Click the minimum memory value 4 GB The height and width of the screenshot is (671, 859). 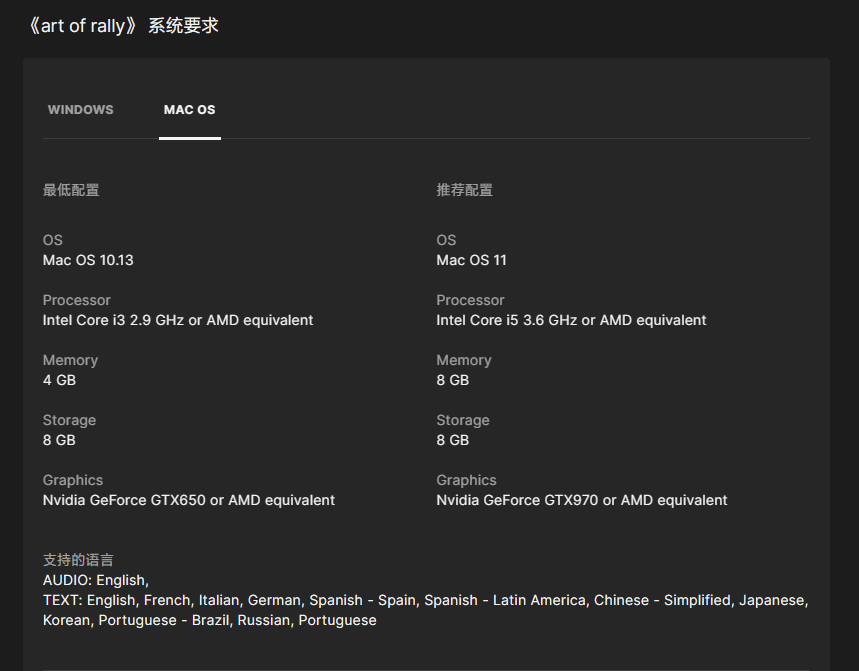(59, 380)
